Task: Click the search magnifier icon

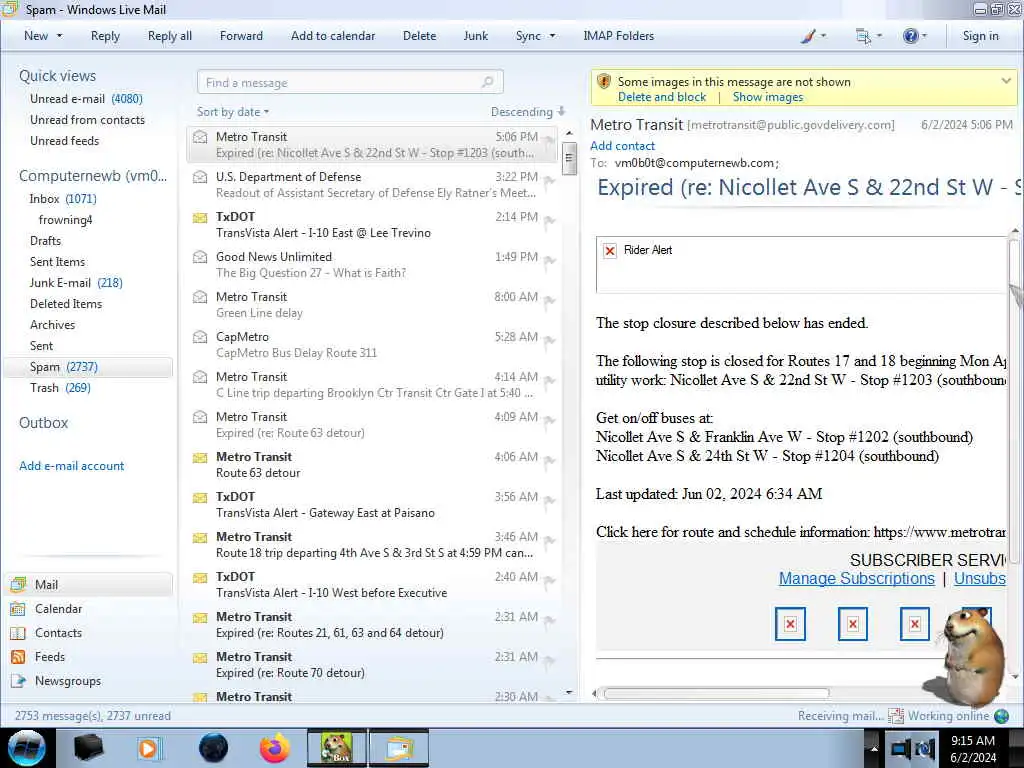Action: click(488, 82)
